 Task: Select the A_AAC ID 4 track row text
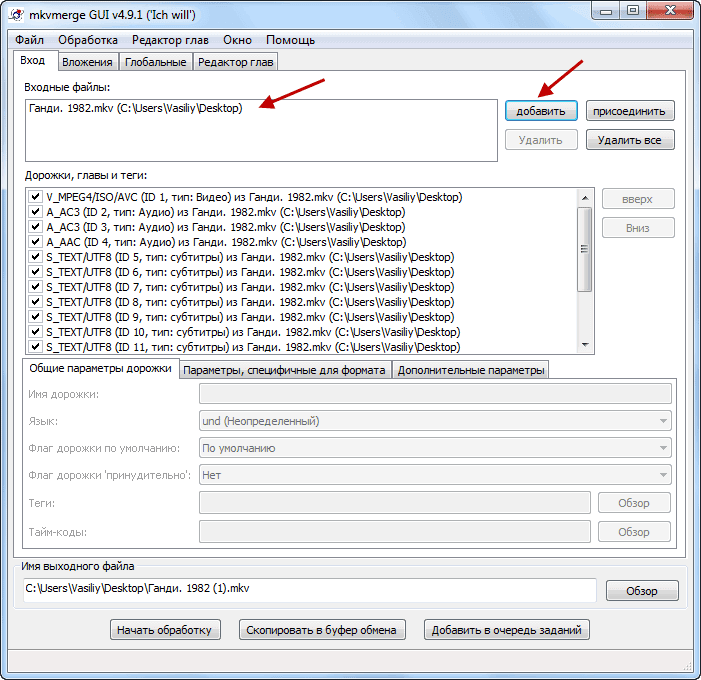pyautogui.click(x=226, y=242)
